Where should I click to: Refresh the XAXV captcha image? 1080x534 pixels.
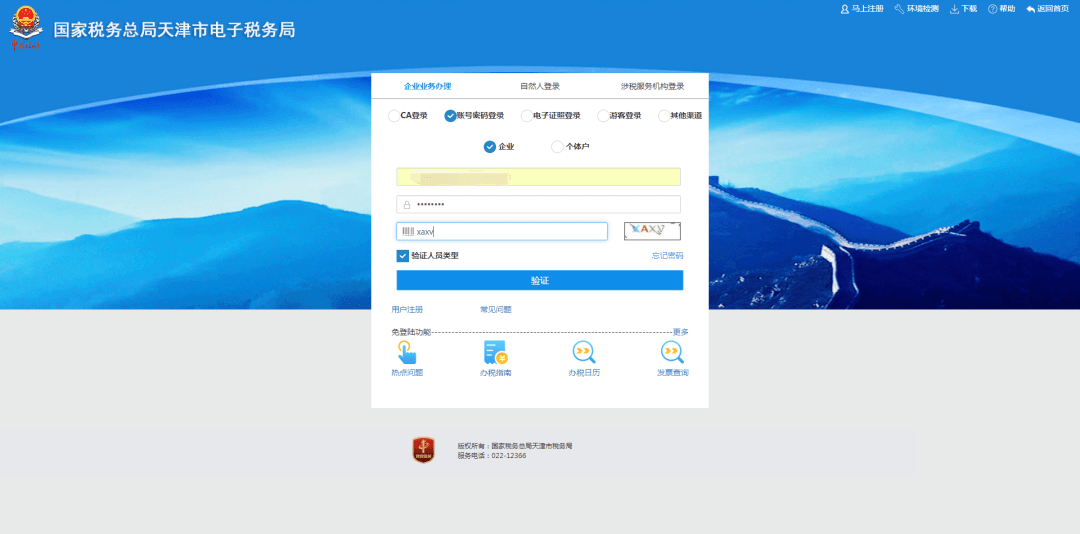[x=652, y=231]
